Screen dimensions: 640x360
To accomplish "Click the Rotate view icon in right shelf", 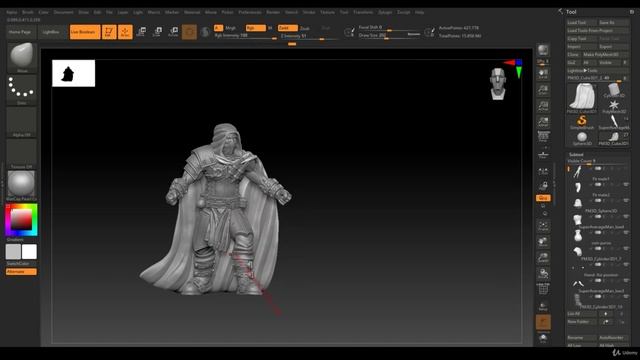I will (543, 273).
